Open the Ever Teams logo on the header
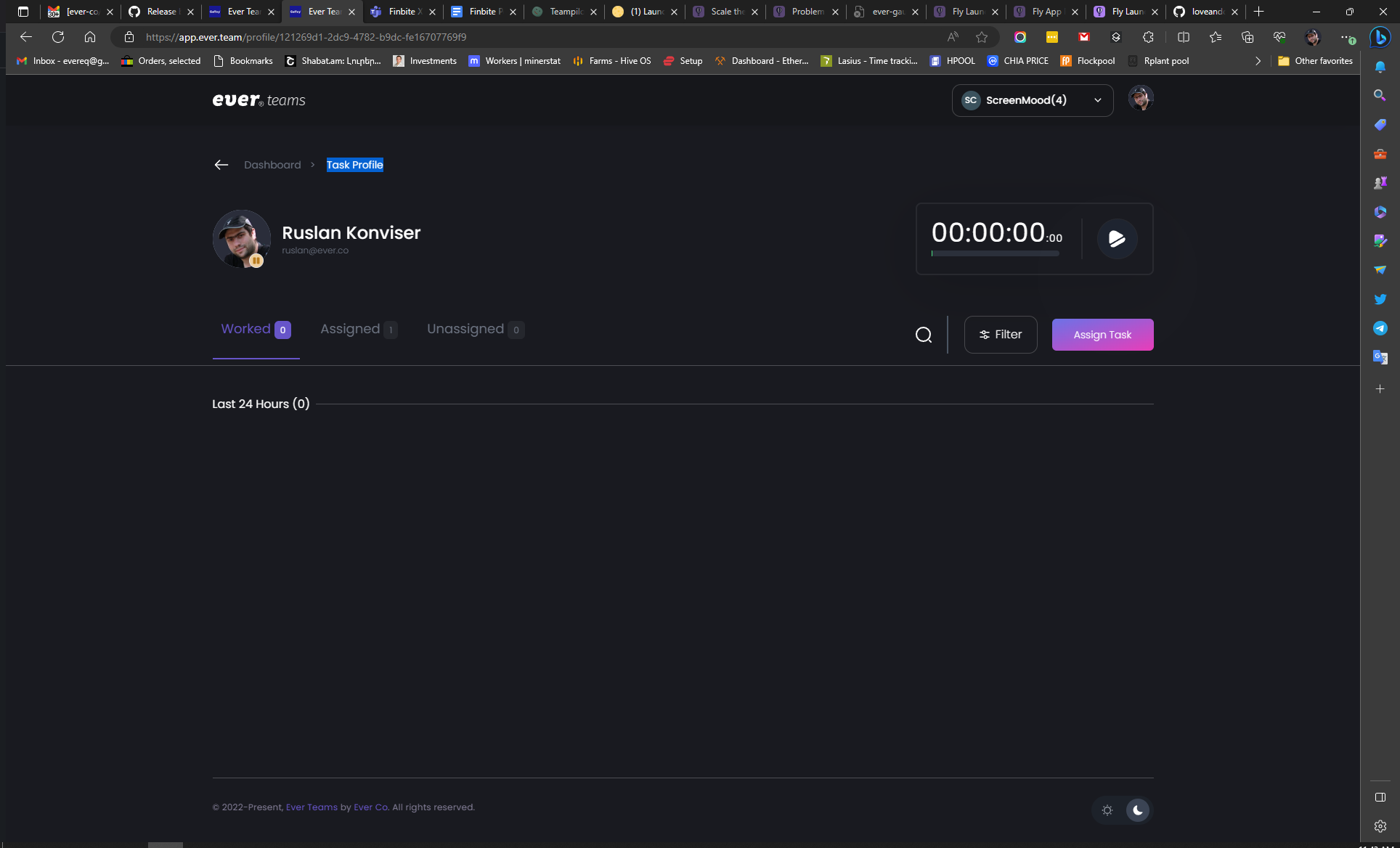The width and height of the screenshot is (1400, 848). (259, 100)
